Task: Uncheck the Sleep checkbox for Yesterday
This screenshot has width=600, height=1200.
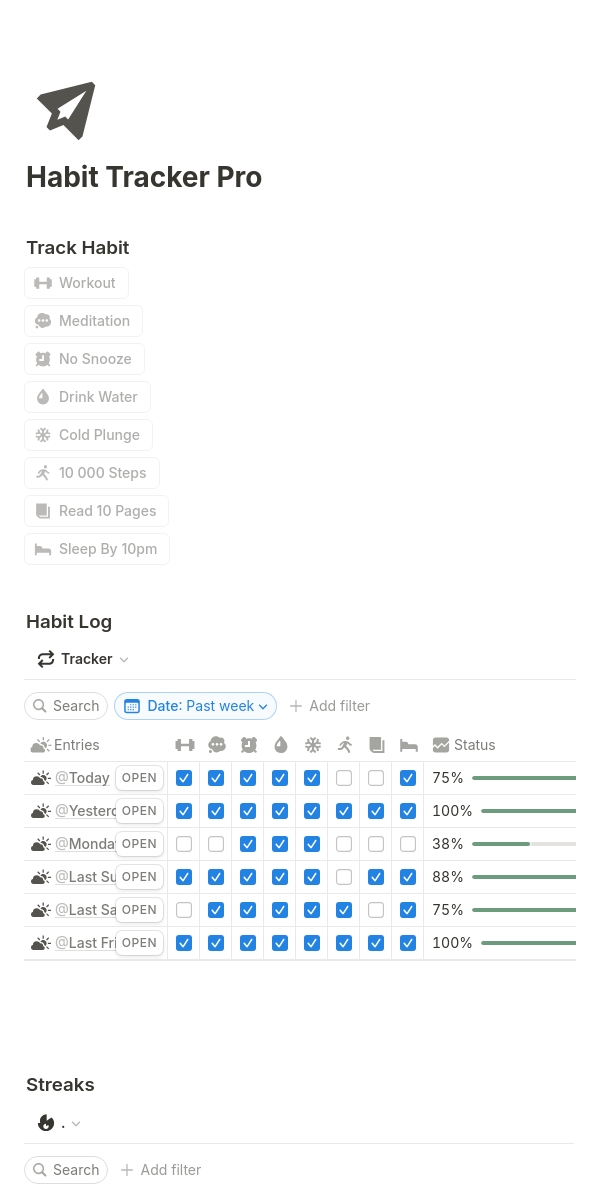Action: point(408,811)
